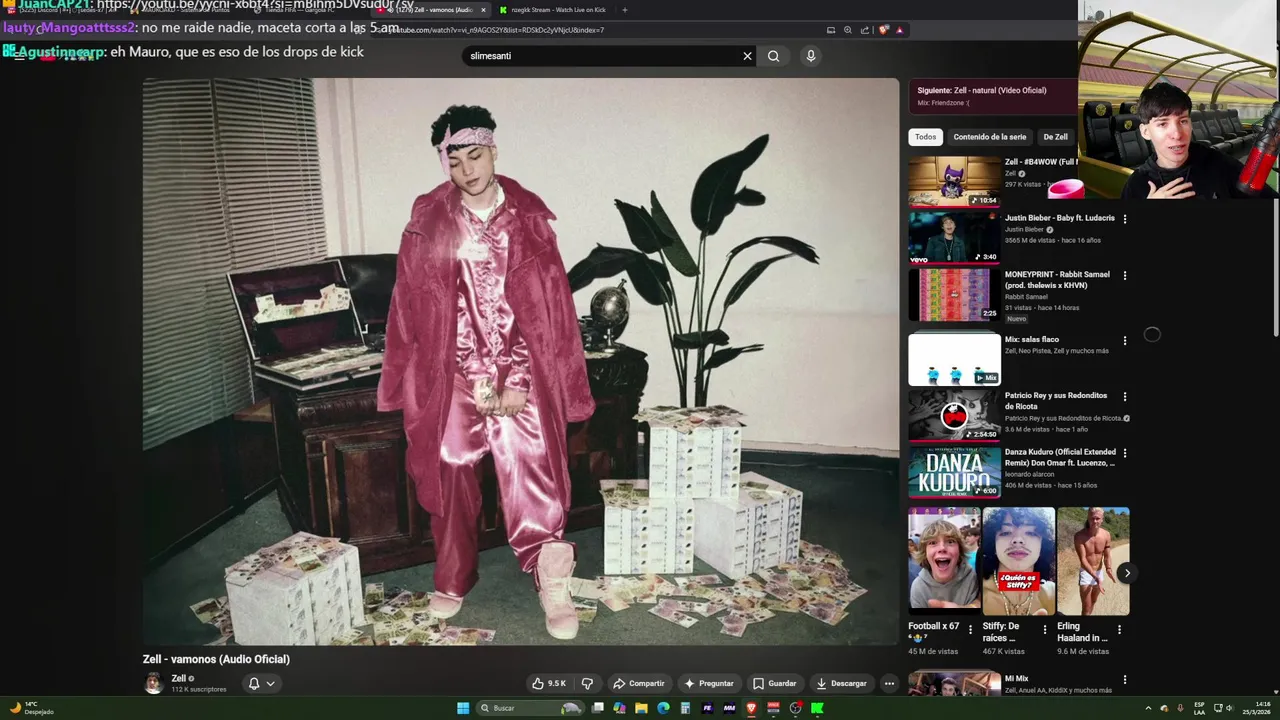Open options menu for Danza Kuduro video
This screenshot has width=1280, height=720.
pyautogui.click(x=1125, y=452)
